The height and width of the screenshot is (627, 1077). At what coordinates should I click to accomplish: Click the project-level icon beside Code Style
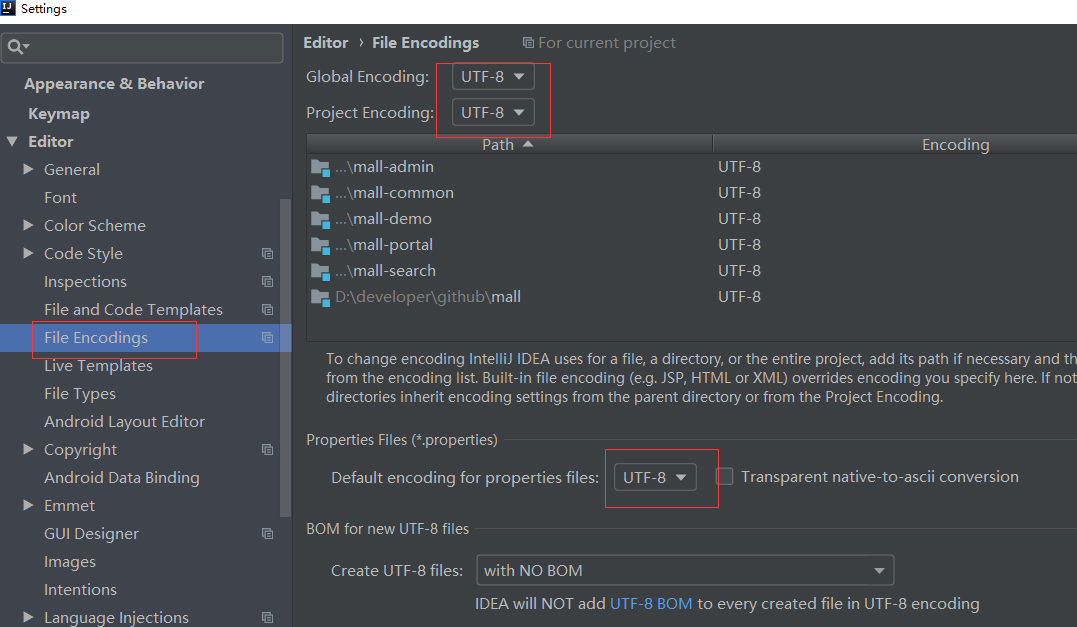(267, 254)
